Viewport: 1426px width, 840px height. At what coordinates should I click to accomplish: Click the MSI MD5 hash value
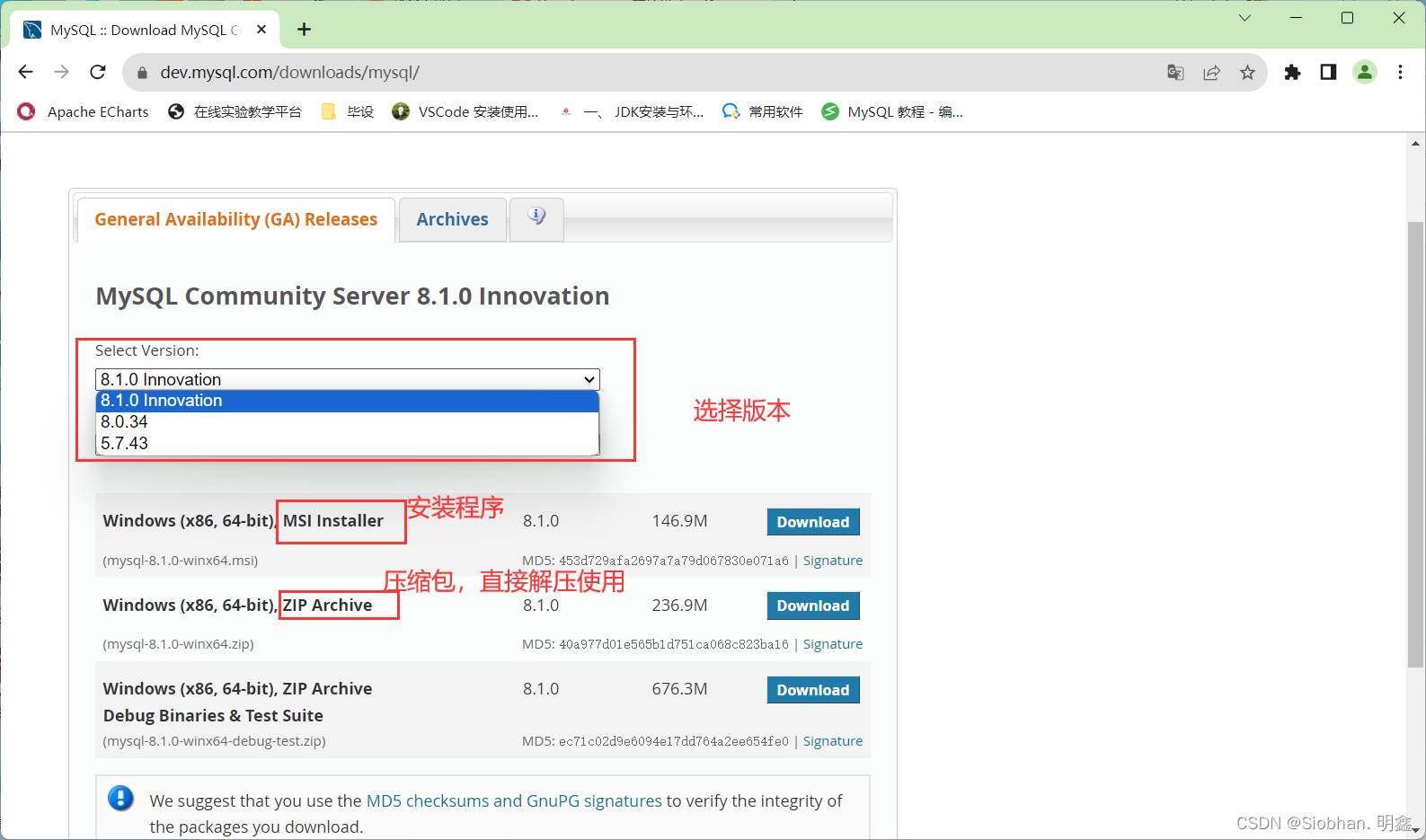674,561
